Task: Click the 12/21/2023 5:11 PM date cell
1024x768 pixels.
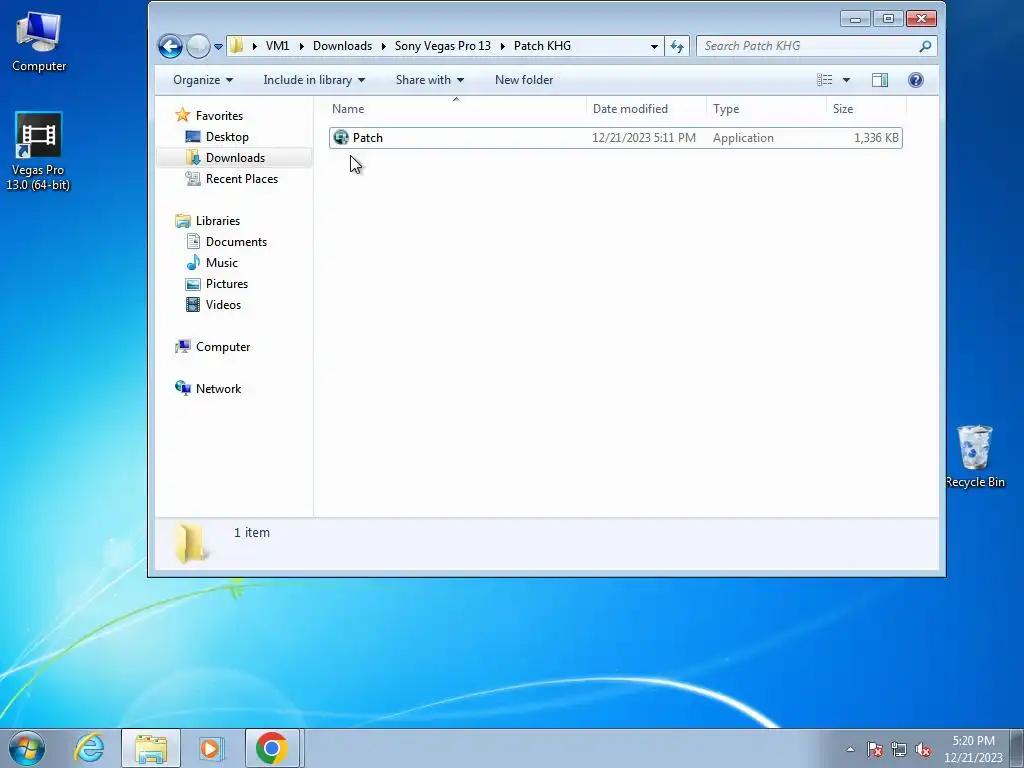Action: (644, 138)
